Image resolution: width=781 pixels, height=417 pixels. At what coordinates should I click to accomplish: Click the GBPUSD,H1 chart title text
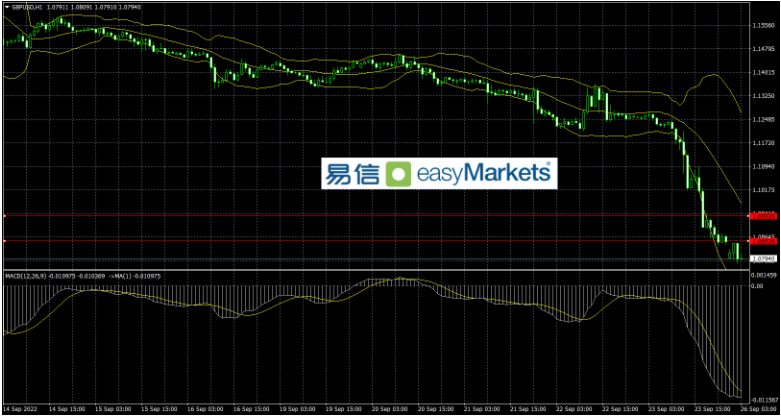tap(26, 7)
